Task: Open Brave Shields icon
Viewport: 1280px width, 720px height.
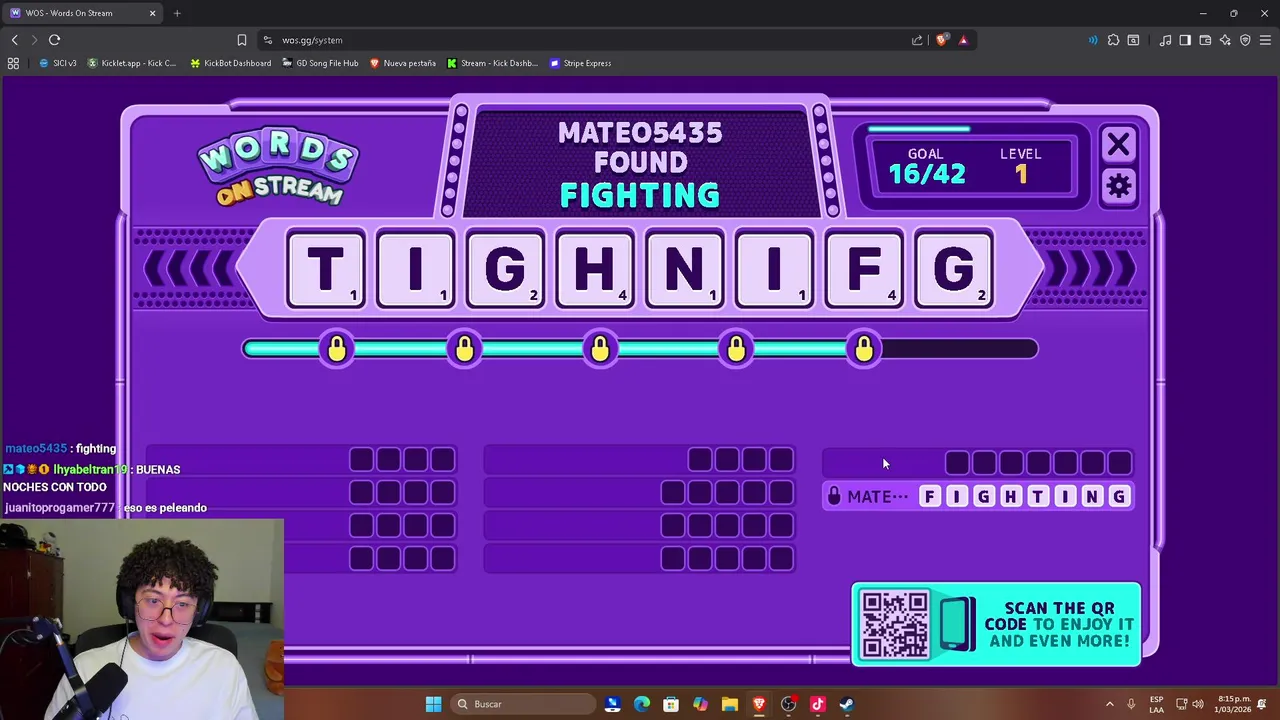Action: pos(941,40)
